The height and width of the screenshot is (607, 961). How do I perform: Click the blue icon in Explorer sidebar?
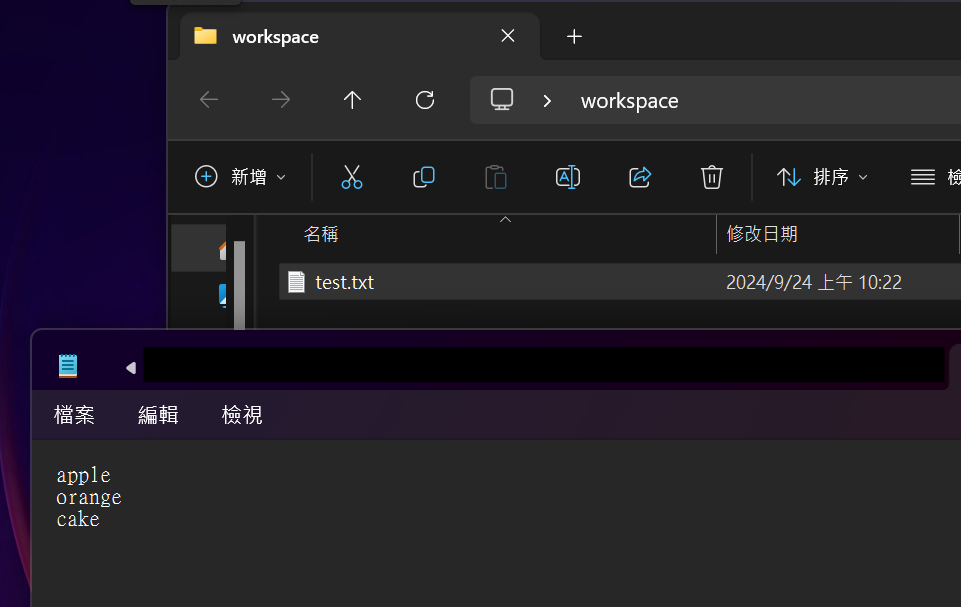point(222,295)
